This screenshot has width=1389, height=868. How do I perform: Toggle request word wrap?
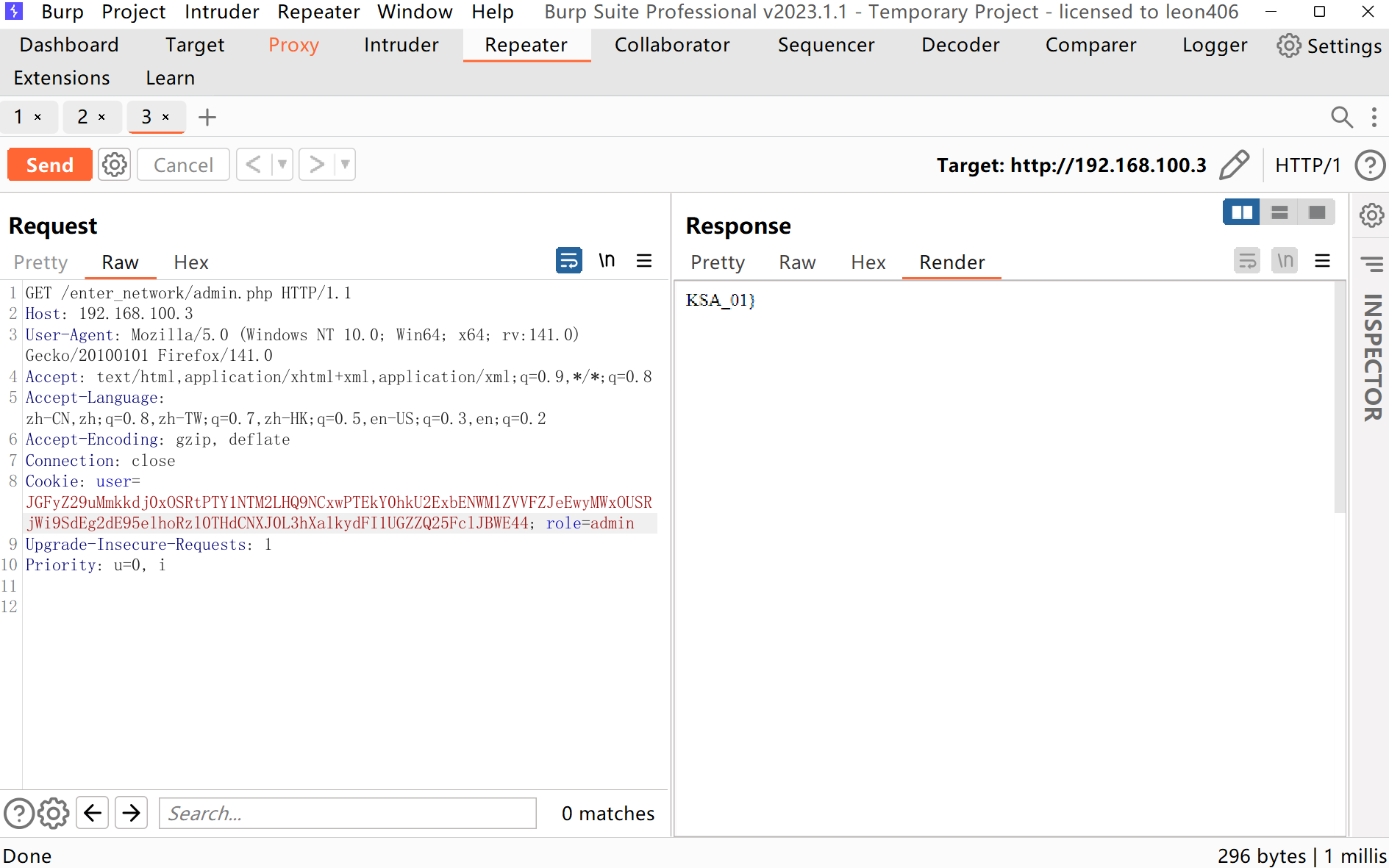(569, 260)
